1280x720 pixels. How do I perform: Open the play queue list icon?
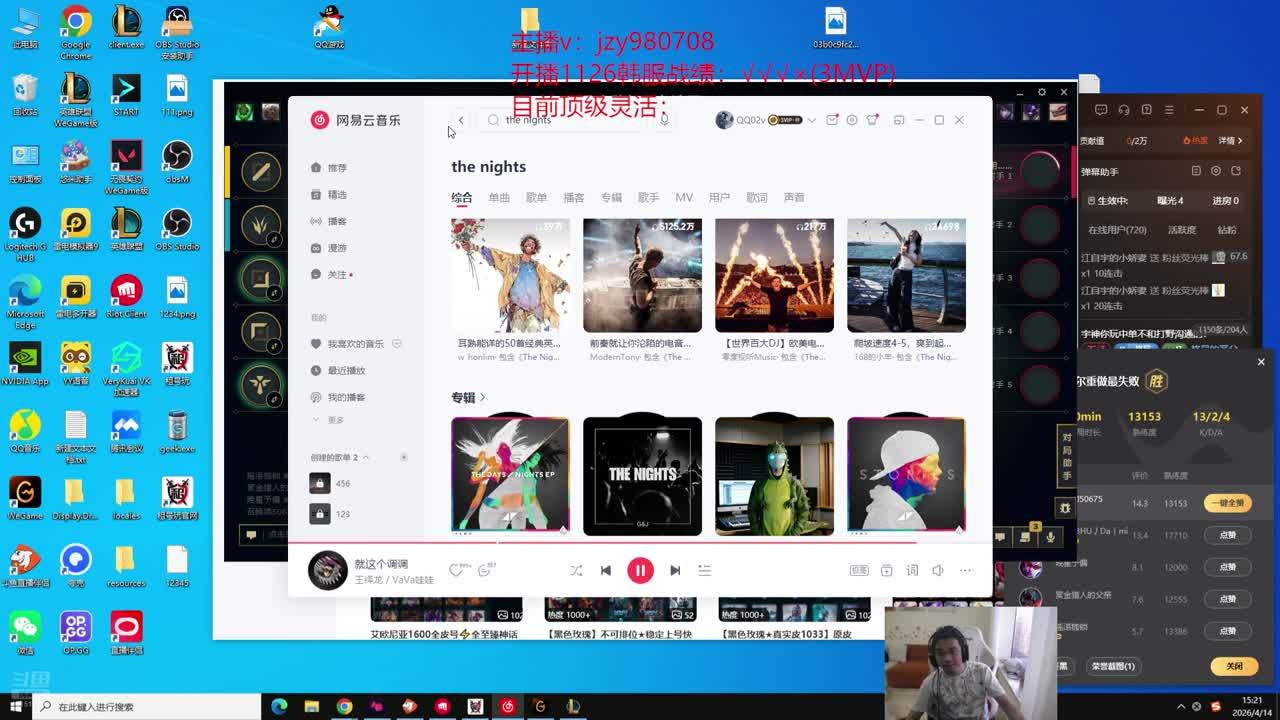click(x=704, y=570)
